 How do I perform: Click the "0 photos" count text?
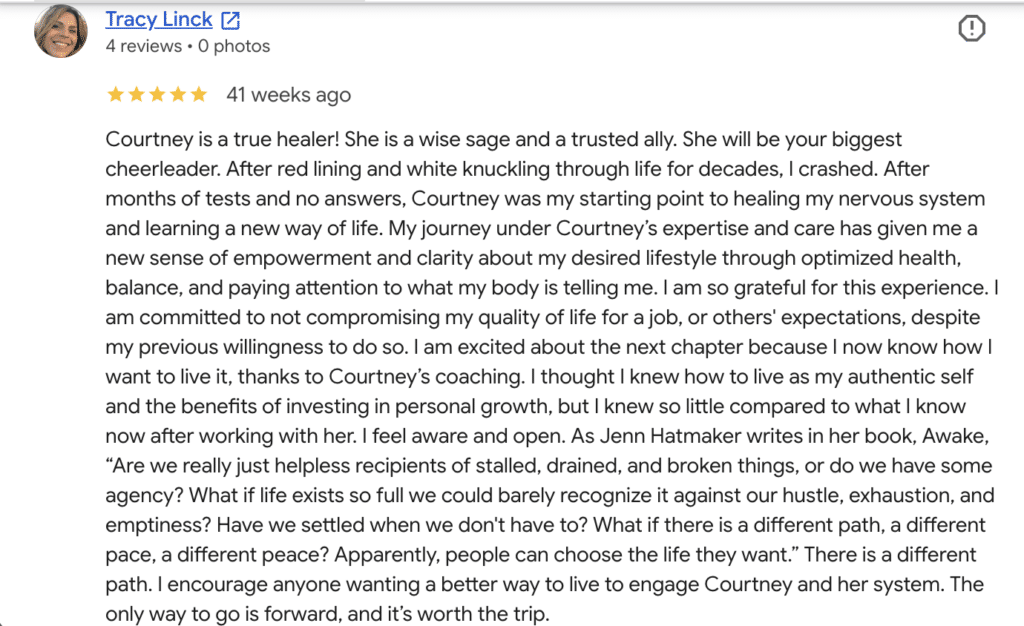[234, 46]
